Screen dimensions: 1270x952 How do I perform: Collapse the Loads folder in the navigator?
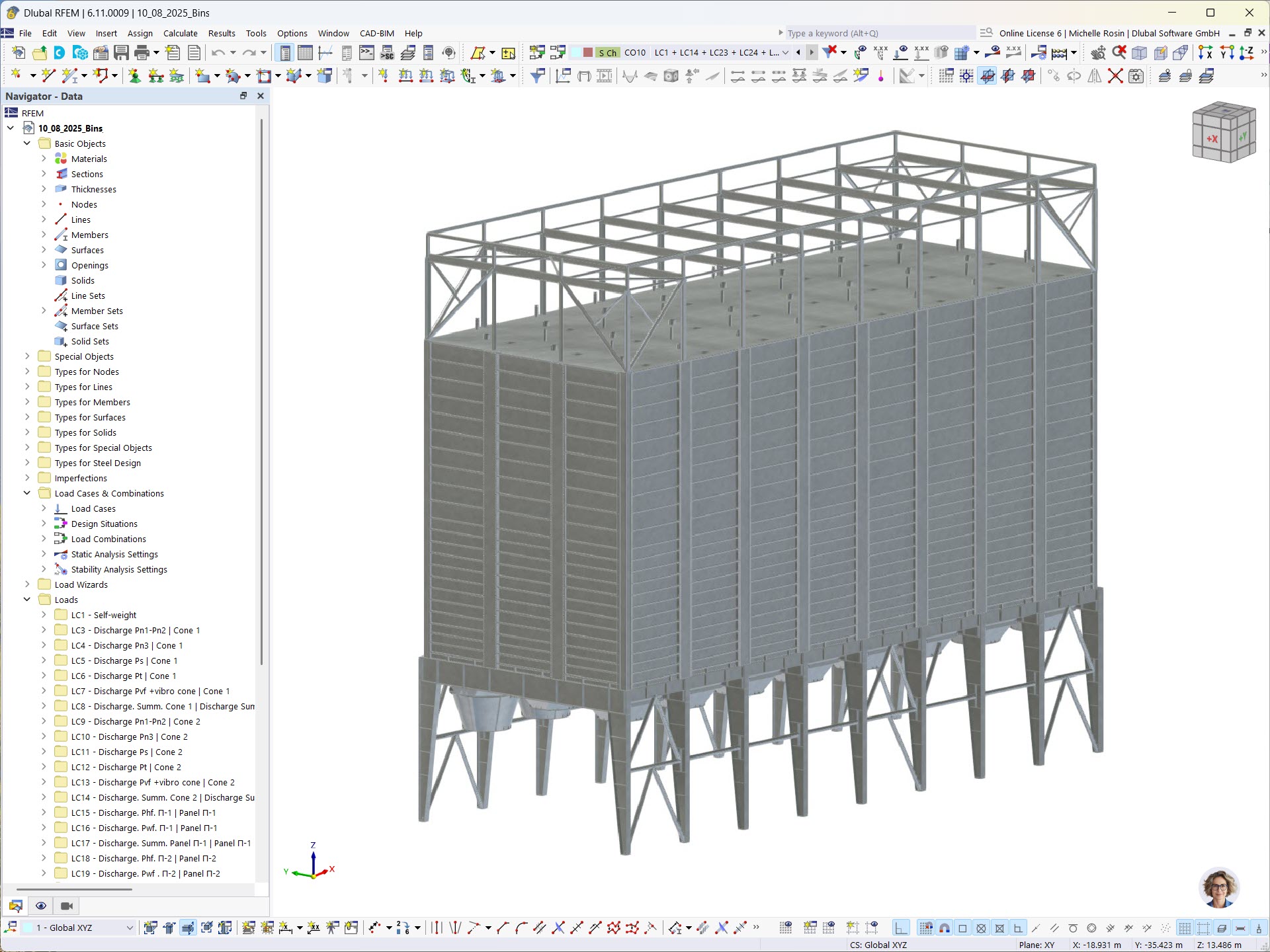(27, 600)
